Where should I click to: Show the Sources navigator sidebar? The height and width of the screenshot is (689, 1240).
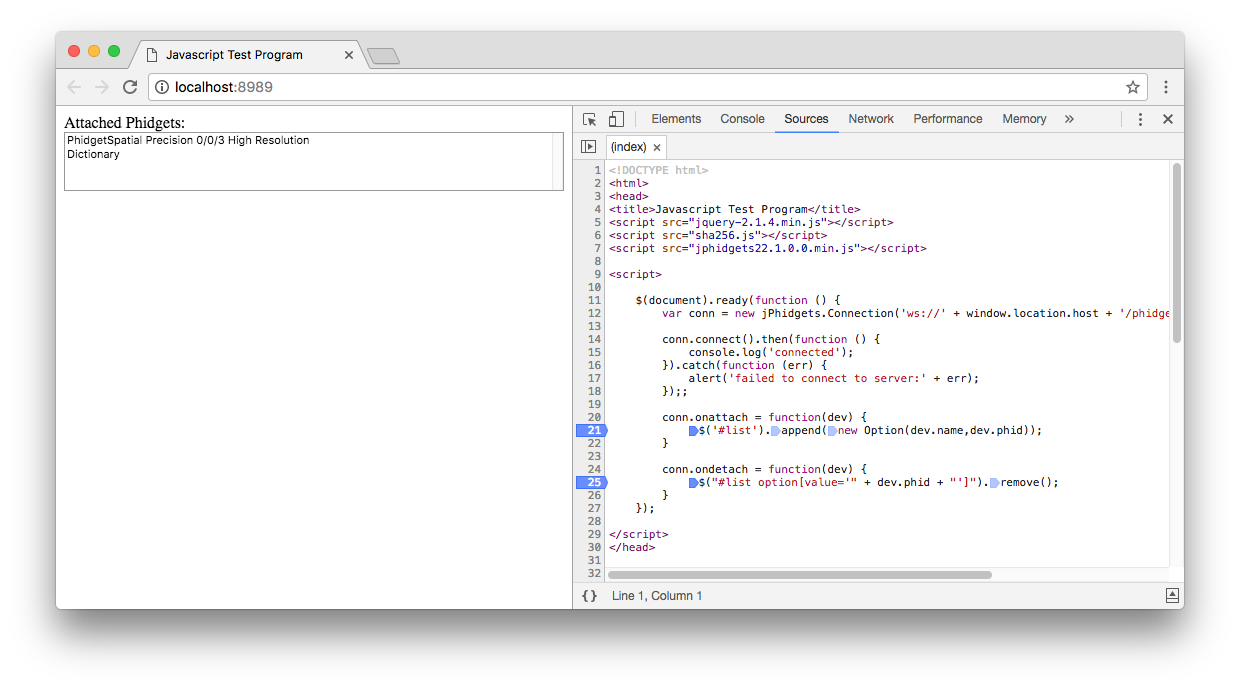coord(589,147)
